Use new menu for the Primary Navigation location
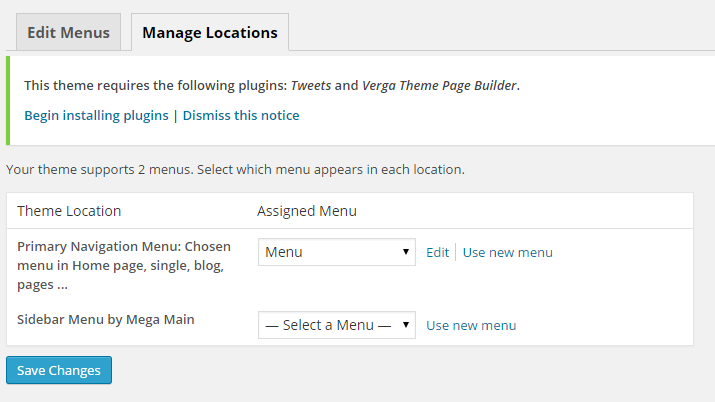Screen dimensions: 715x402 508,253
